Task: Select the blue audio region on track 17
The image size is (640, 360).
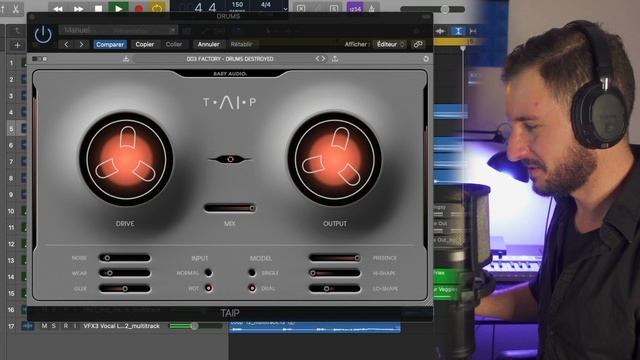Action: (315, 327)
